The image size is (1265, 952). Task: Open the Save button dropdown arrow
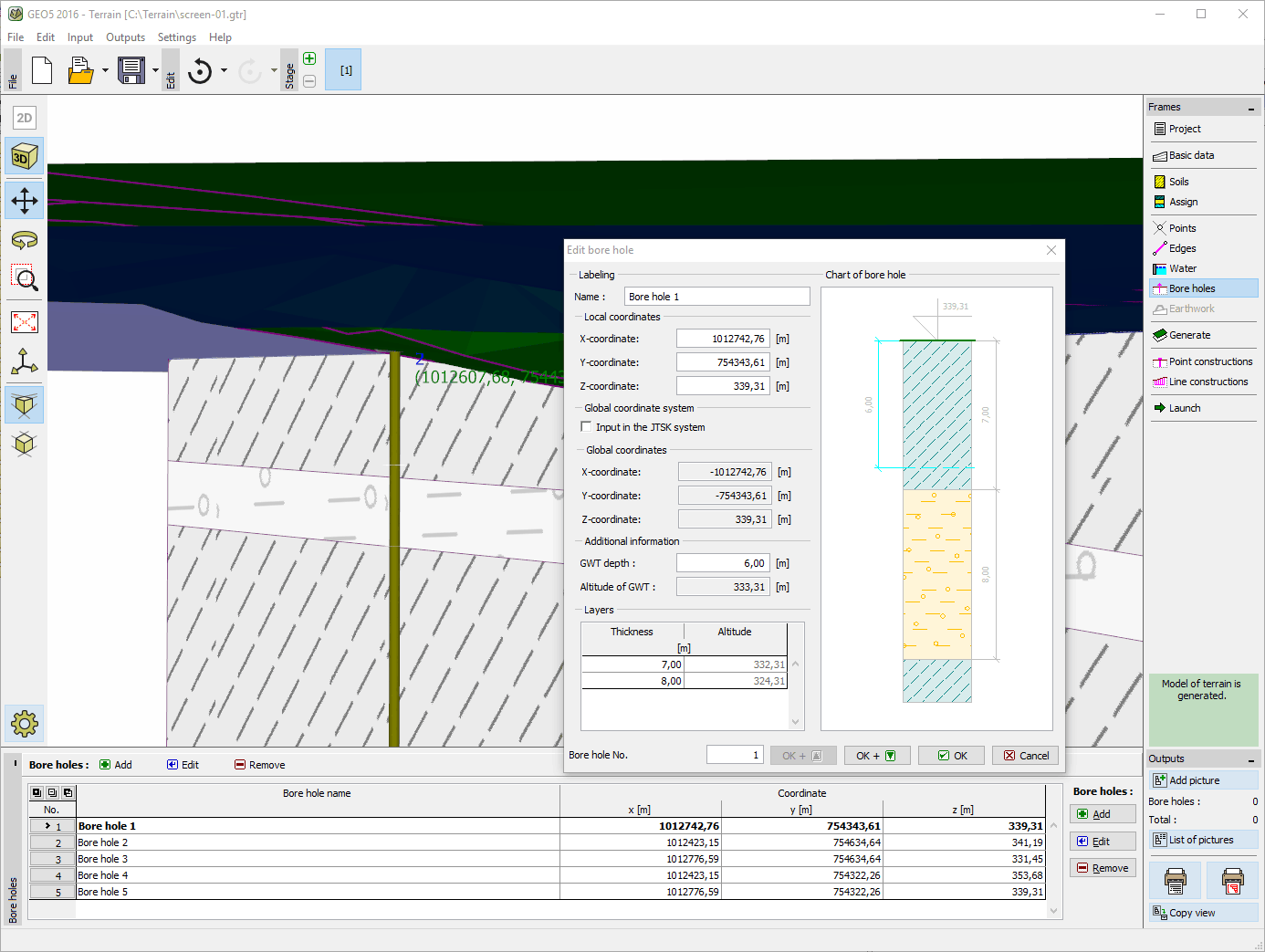point(155,69)
